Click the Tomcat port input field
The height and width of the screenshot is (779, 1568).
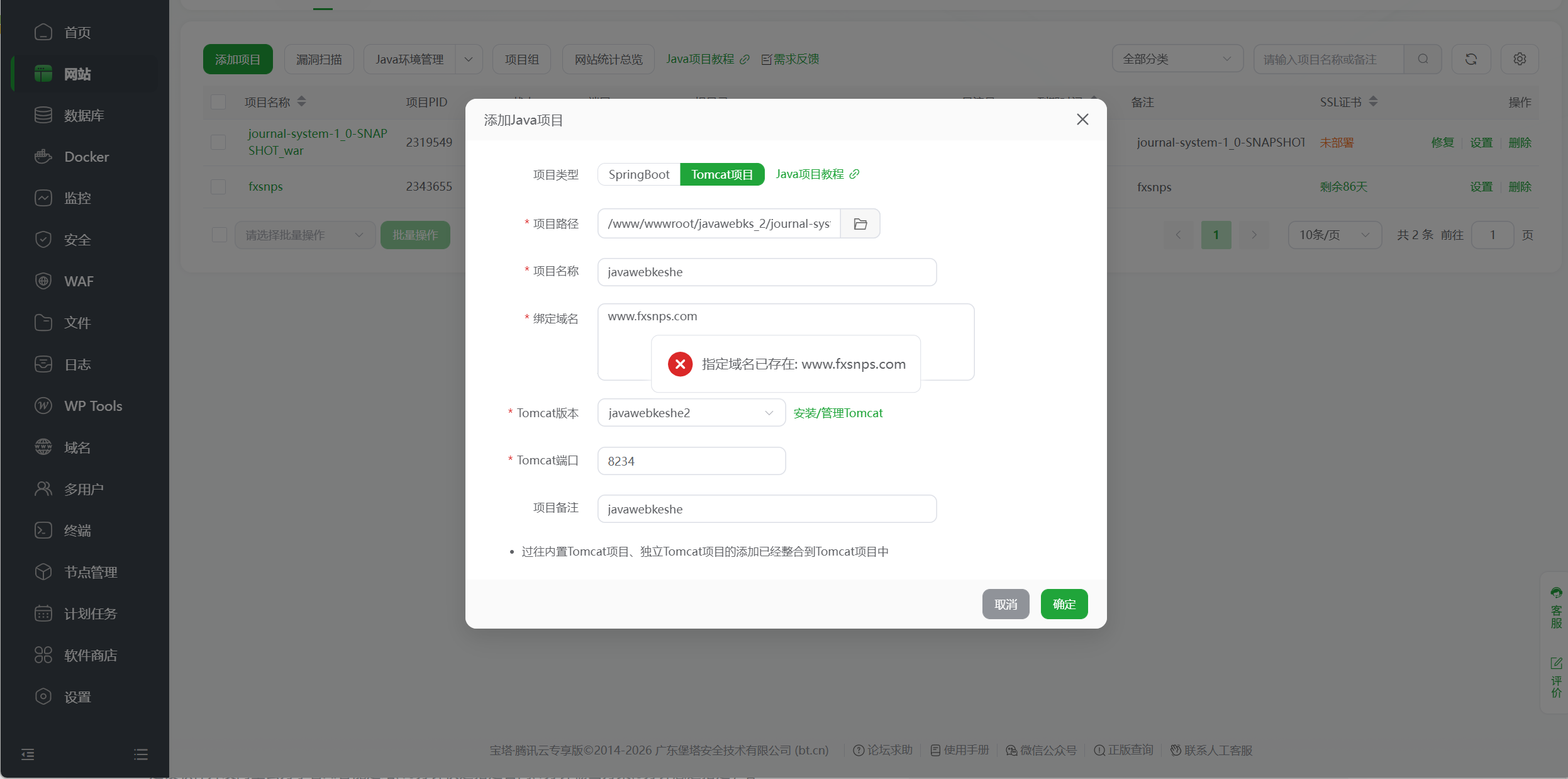691,461
